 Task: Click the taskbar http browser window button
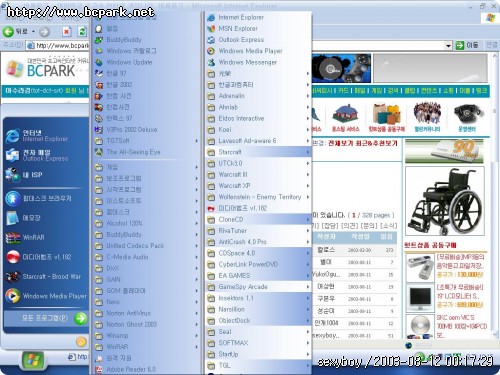coord(78,357)
